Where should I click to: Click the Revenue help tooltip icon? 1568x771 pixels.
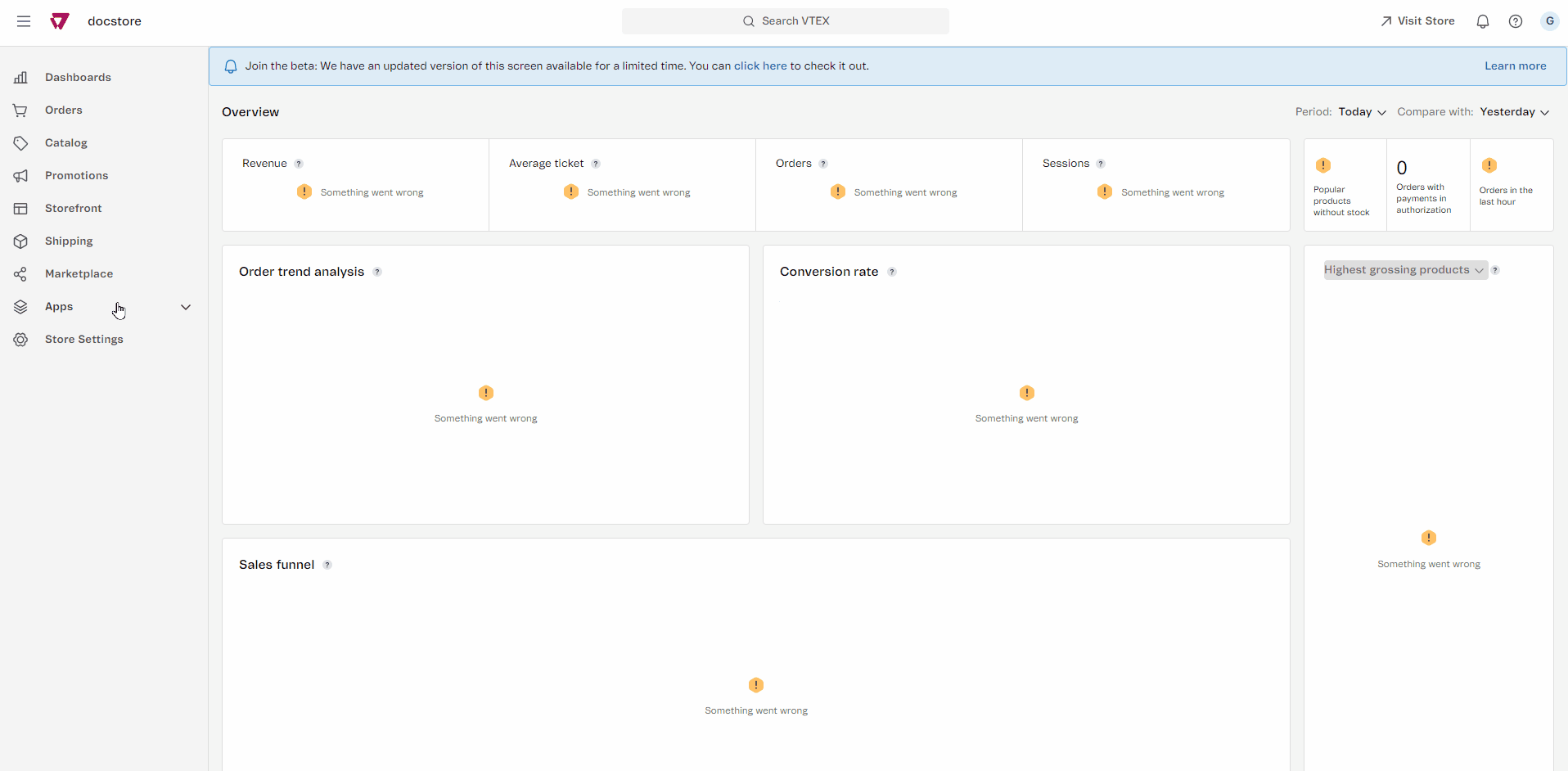[299, 164]
